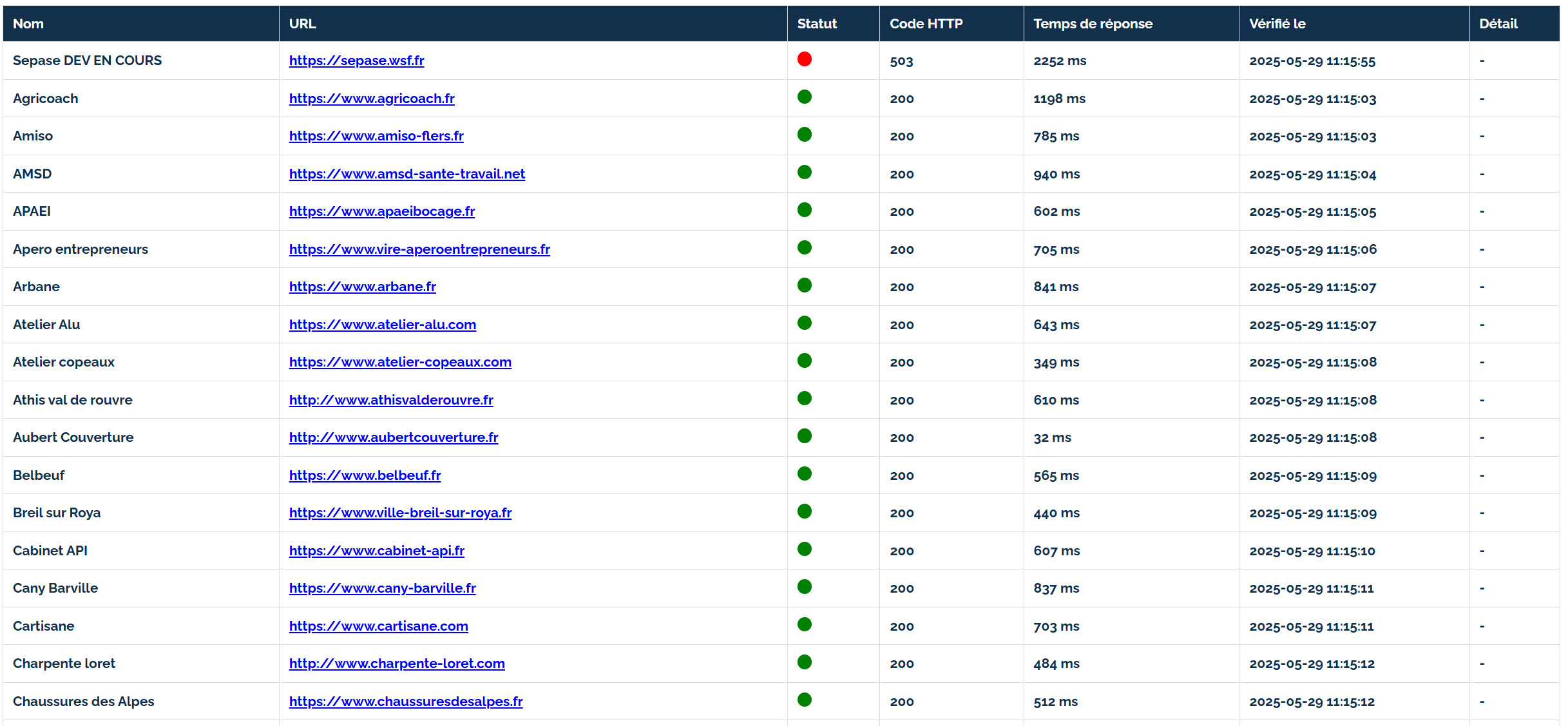
Task: Click the Athis val de rouvre status dot
Action: coord(805,398)
